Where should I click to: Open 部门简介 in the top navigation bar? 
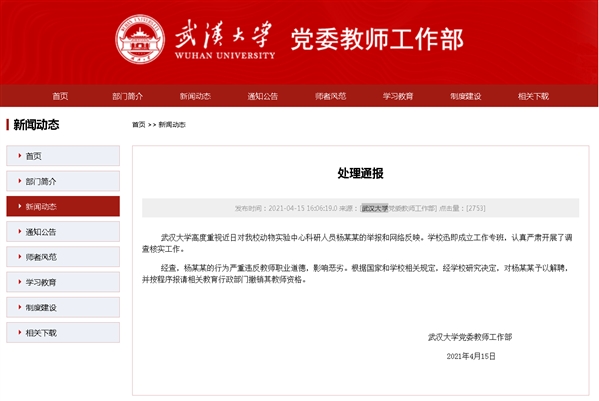pos(128,96)
